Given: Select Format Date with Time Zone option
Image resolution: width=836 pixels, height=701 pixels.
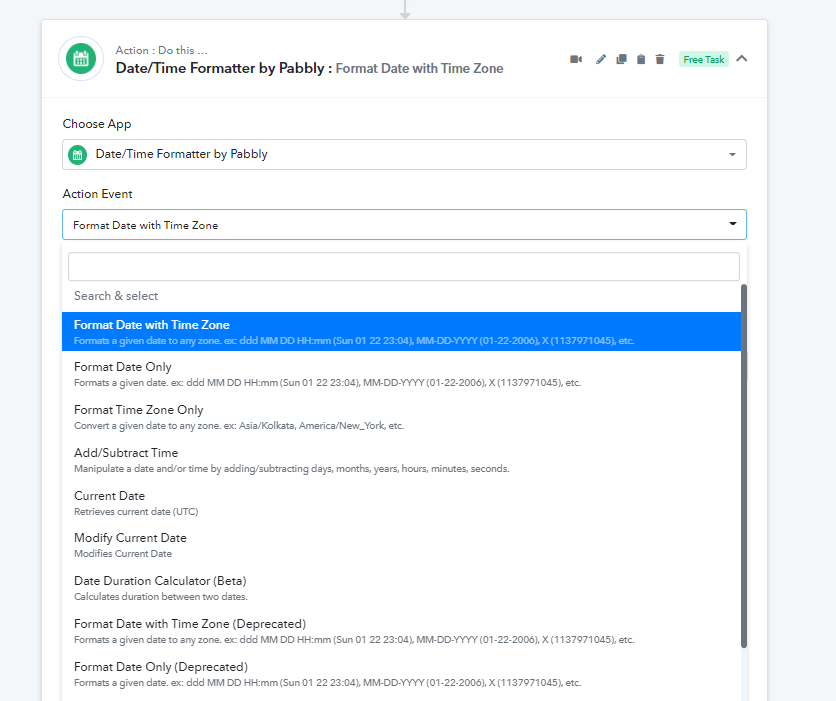Looking at the screenshot, I should click(401, 332).
